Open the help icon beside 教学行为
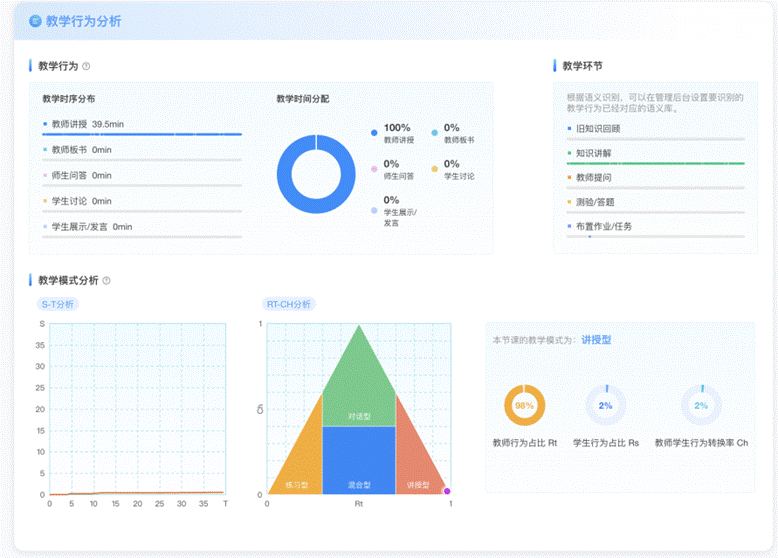This screenshot has width=778, height=558. click(x=86, y=66)
